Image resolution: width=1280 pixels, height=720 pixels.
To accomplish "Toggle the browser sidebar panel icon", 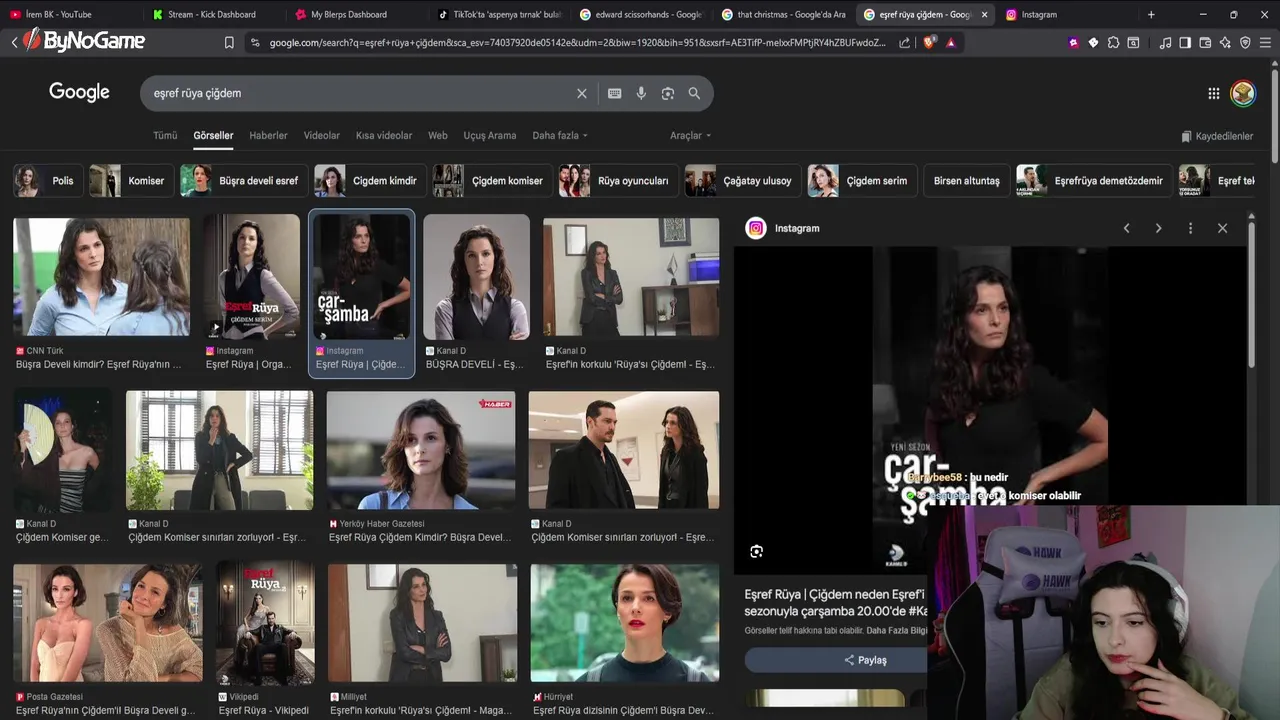I will (x=1185, y=43).
